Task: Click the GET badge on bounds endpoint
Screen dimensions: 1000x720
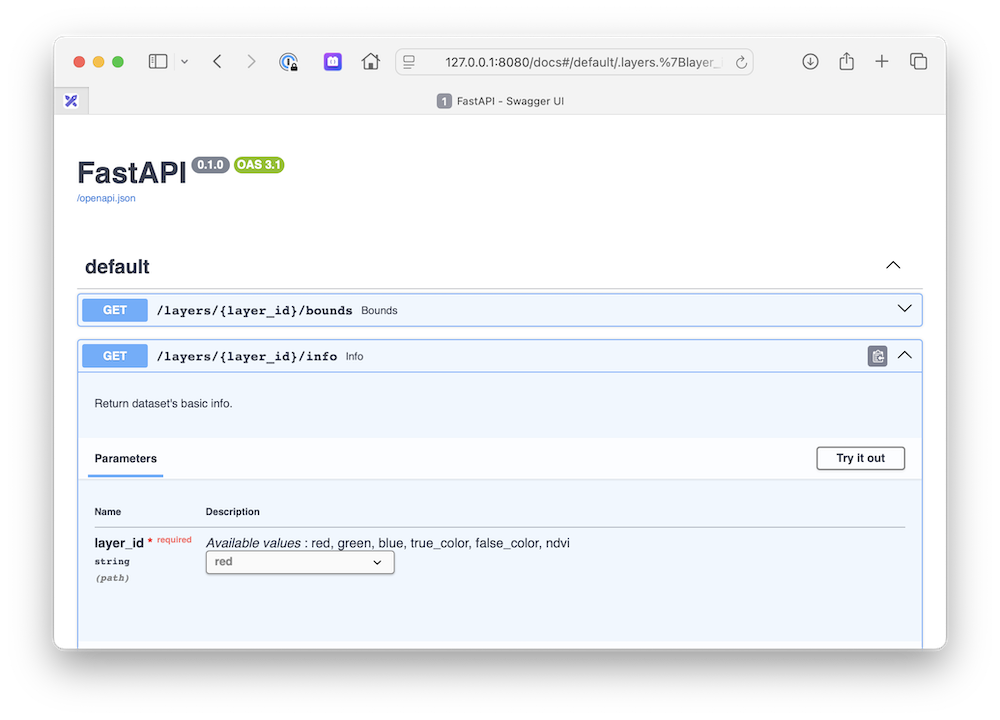Action: [115, 310]
